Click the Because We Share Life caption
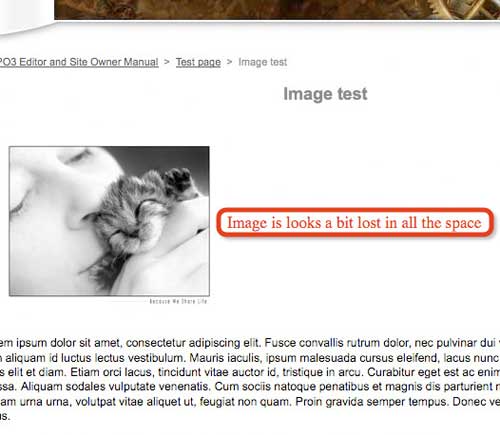The width and height of the screenshot is (500, 435). 178,301
